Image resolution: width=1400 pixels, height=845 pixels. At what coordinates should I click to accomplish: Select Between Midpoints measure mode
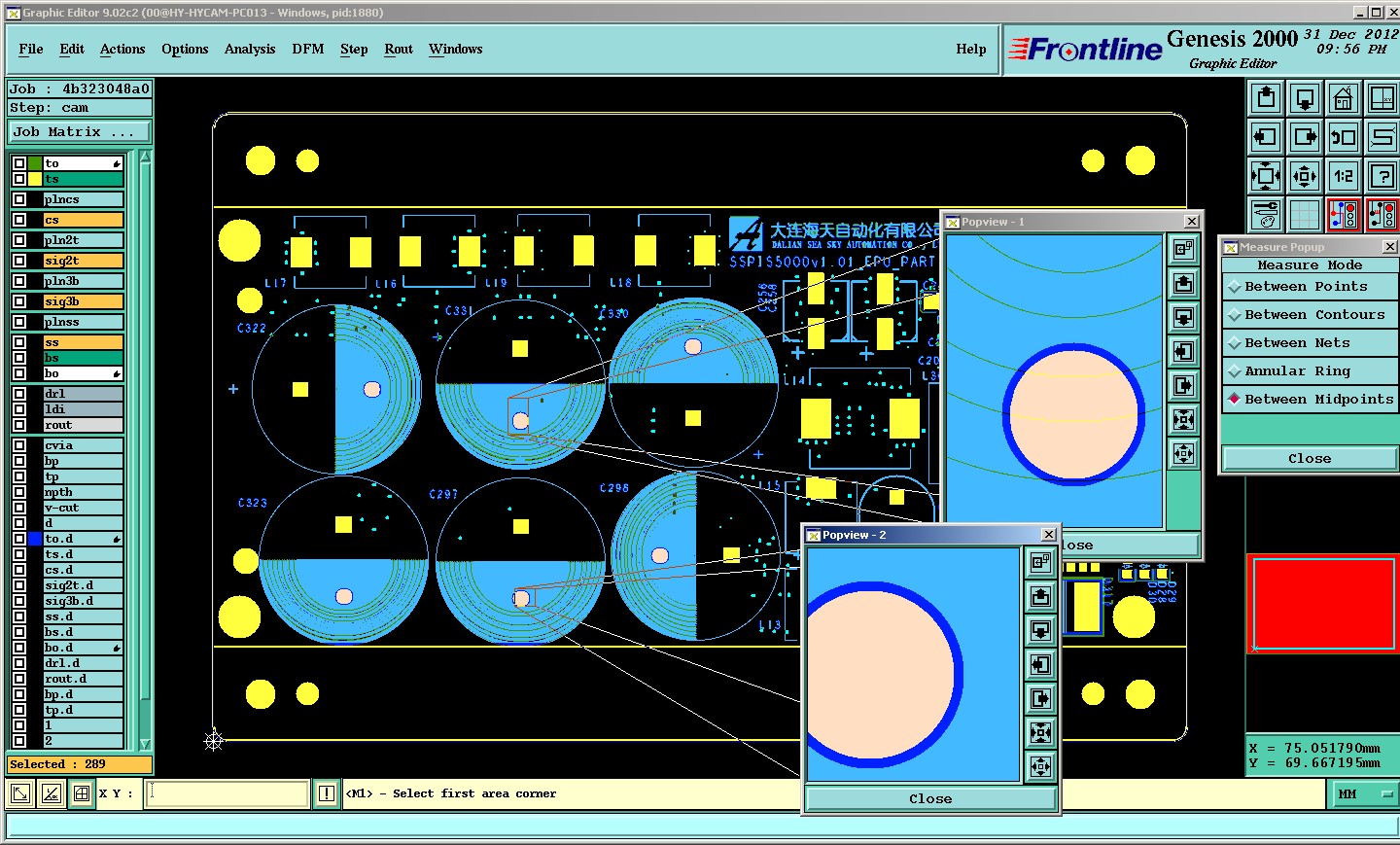pos(1310,400)
